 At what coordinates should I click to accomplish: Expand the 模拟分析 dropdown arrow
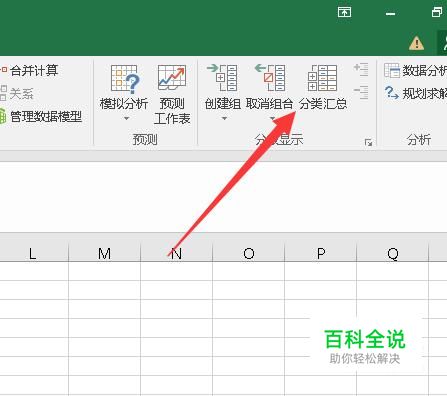coord(126,118)
